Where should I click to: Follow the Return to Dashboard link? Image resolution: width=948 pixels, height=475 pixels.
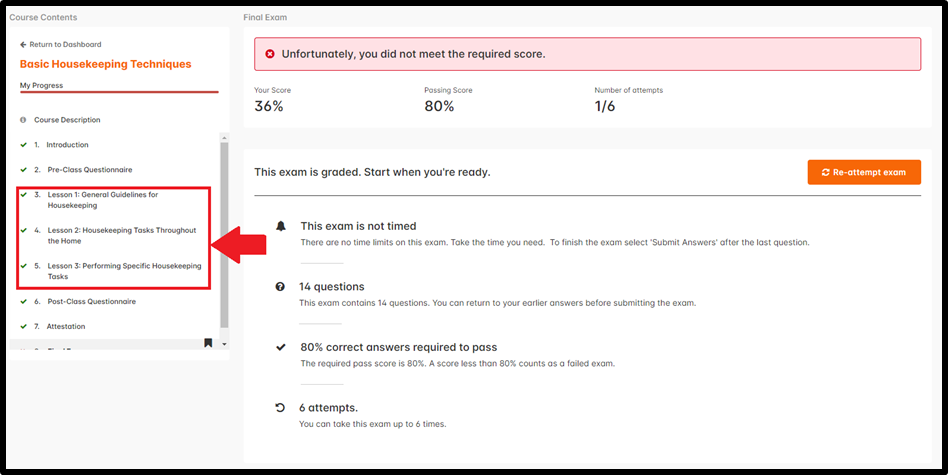pos(65,45)
